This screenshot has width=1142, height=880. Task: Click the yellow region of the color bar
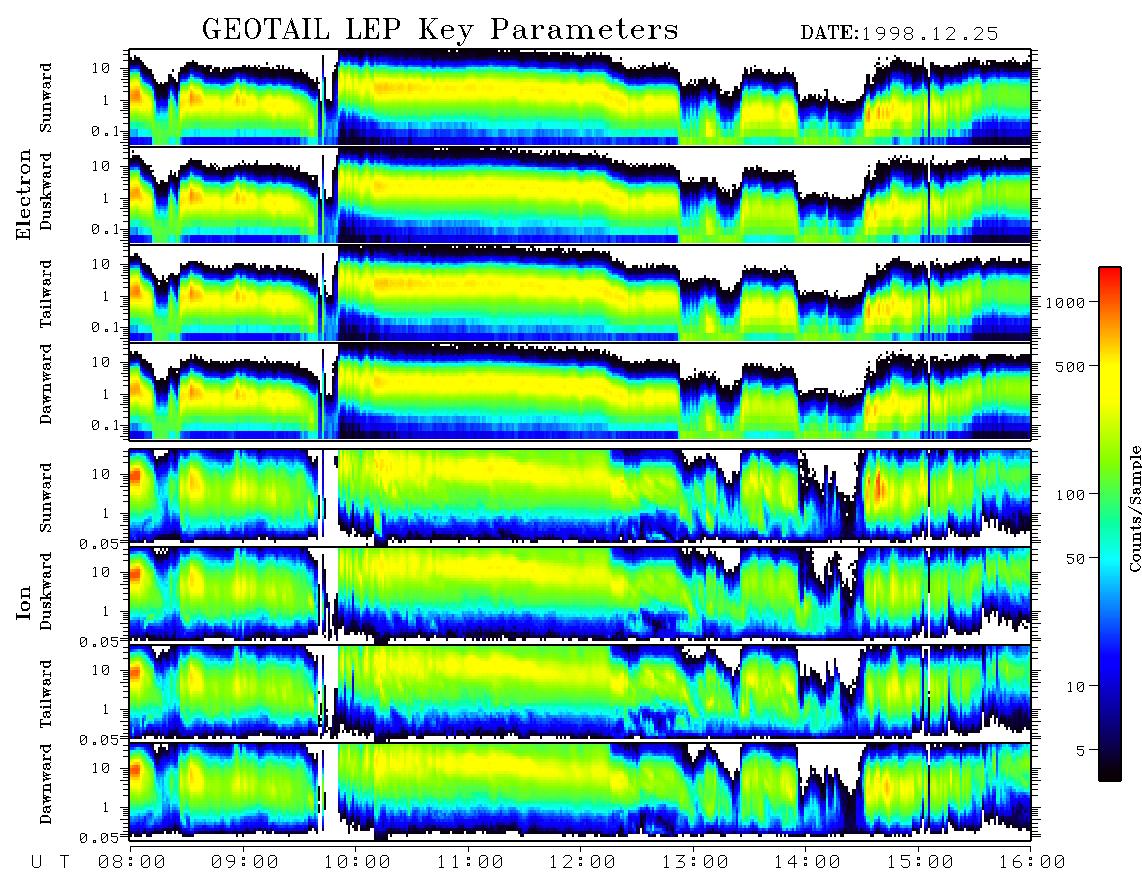pos(1110,379)
